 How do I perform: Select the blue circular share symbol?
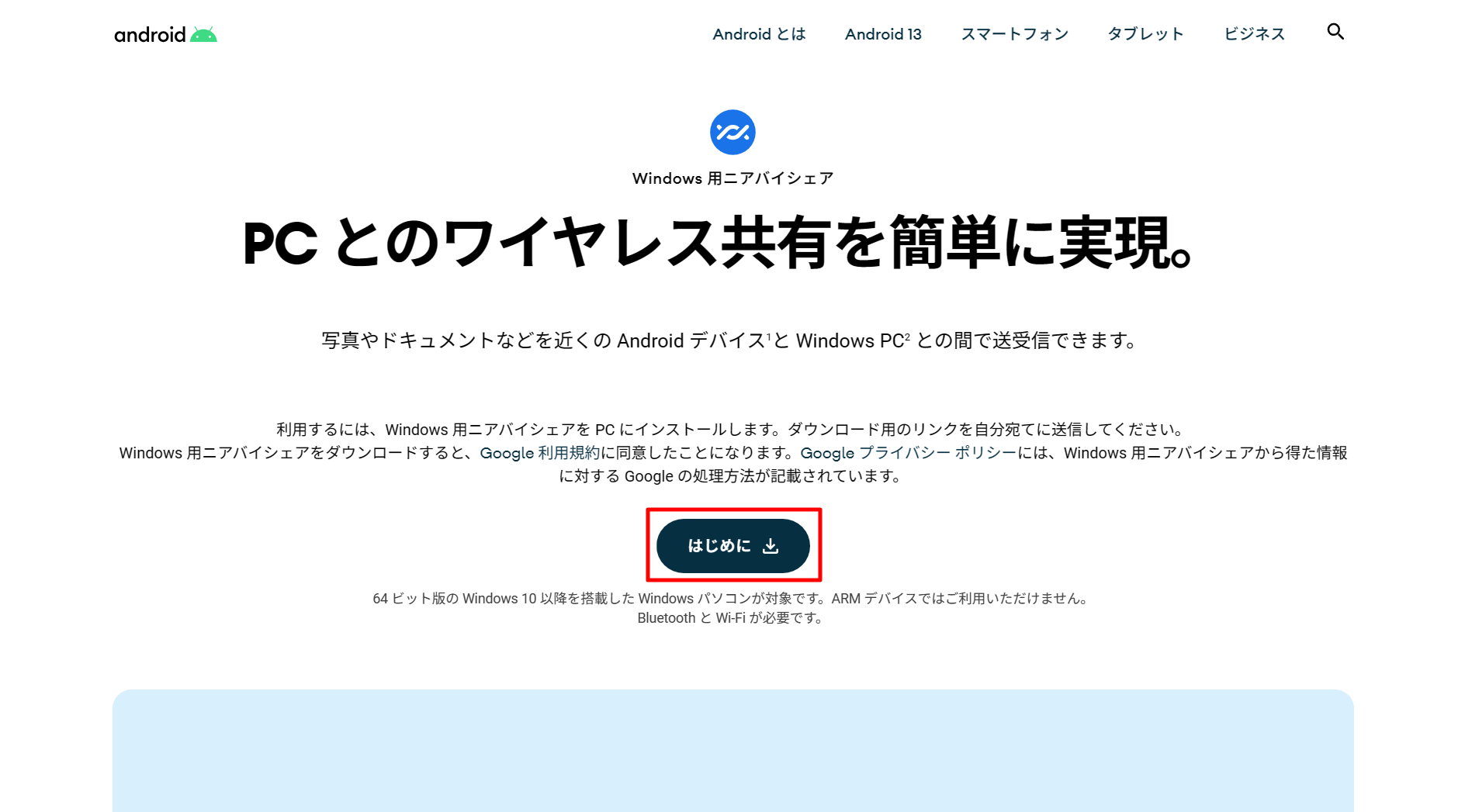pyautogui.click(x=732, y=131)
